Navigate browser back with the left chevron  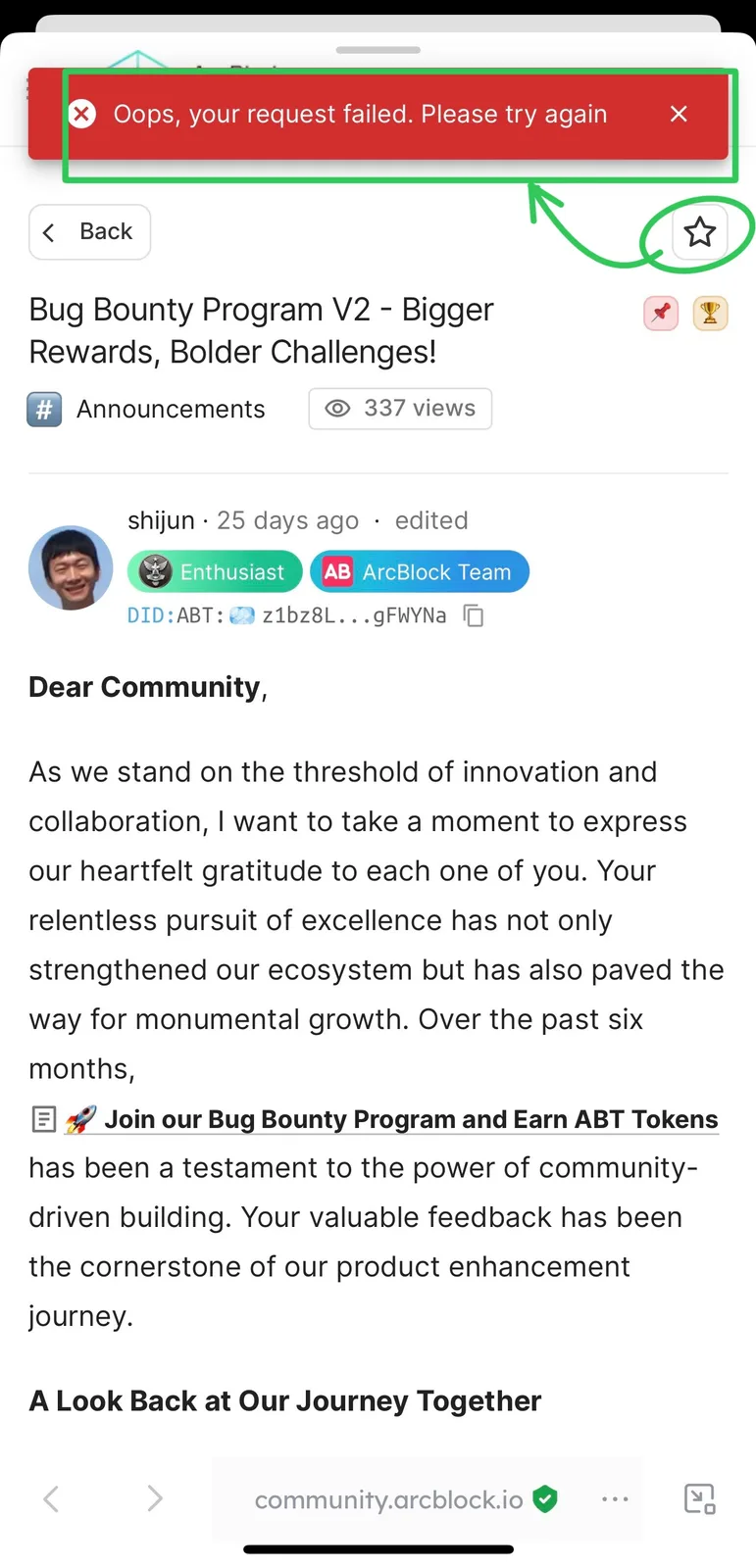tap(51, 1498)
